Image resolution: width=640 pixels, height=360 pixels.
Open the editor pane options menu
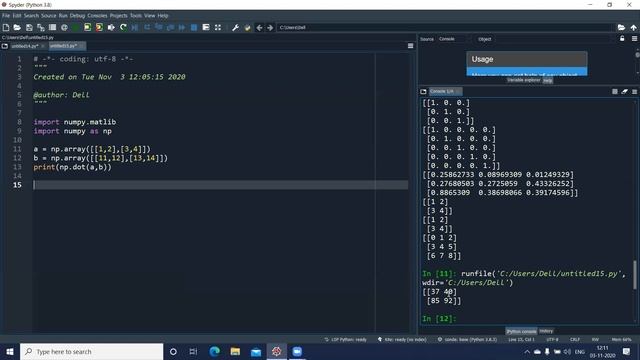[411, 46]
